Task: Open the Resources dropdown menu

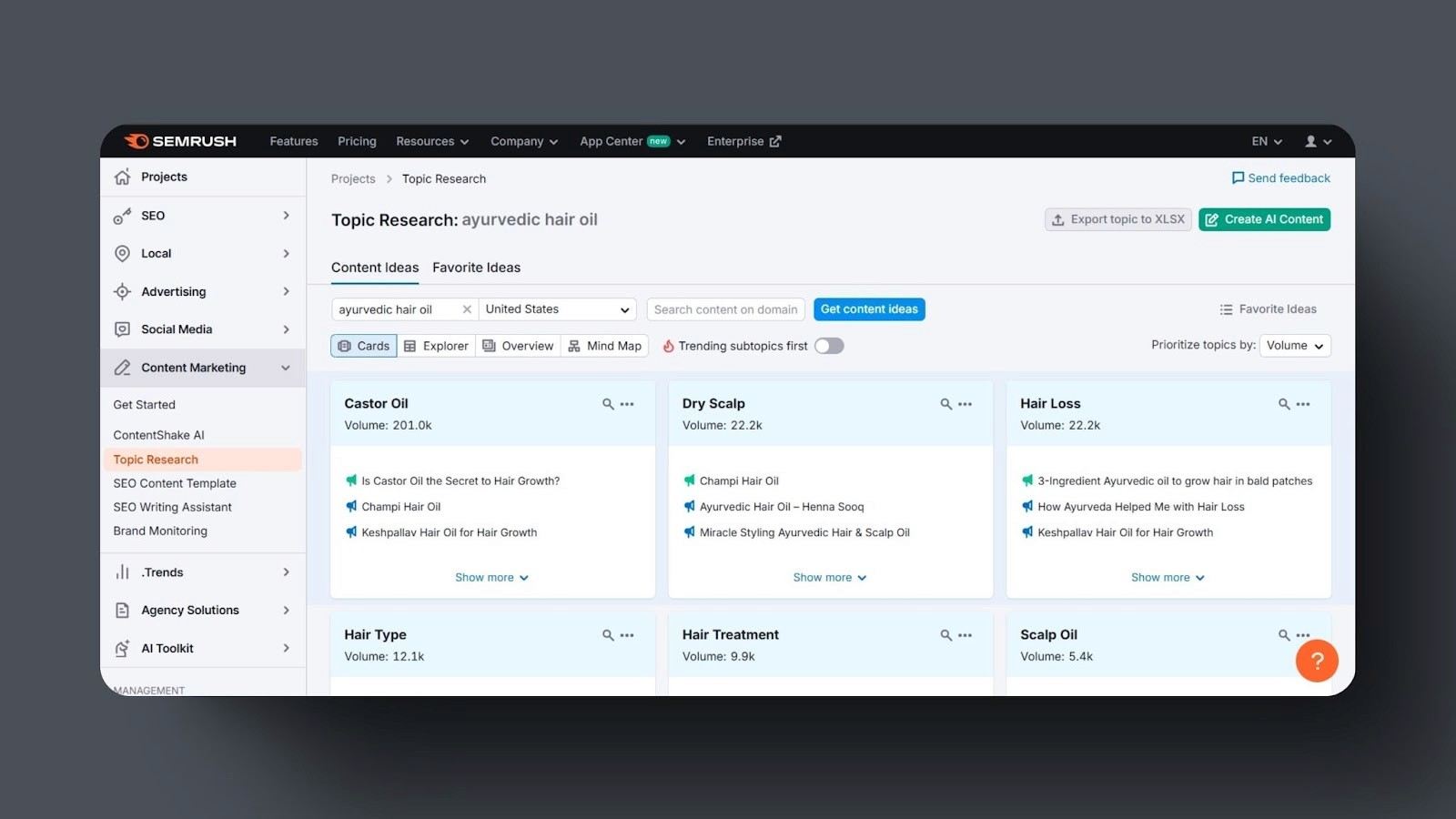Action: (432, 141)
